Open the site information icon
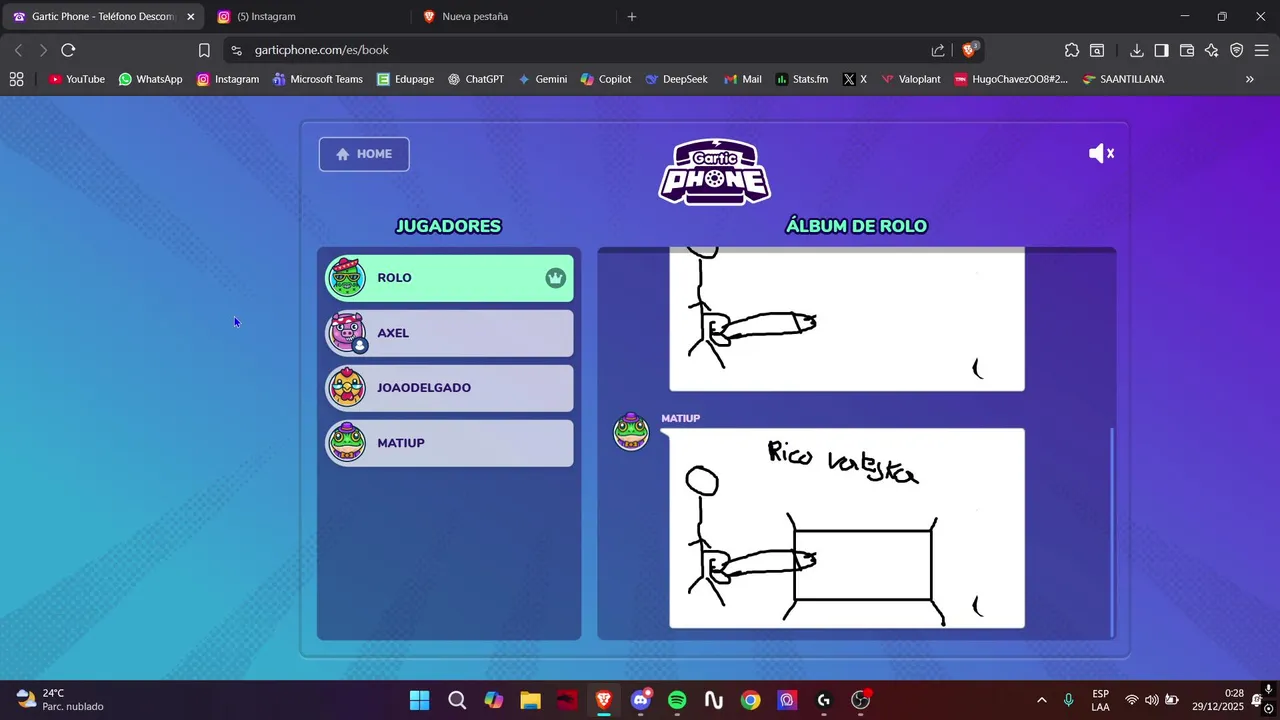 236,50
